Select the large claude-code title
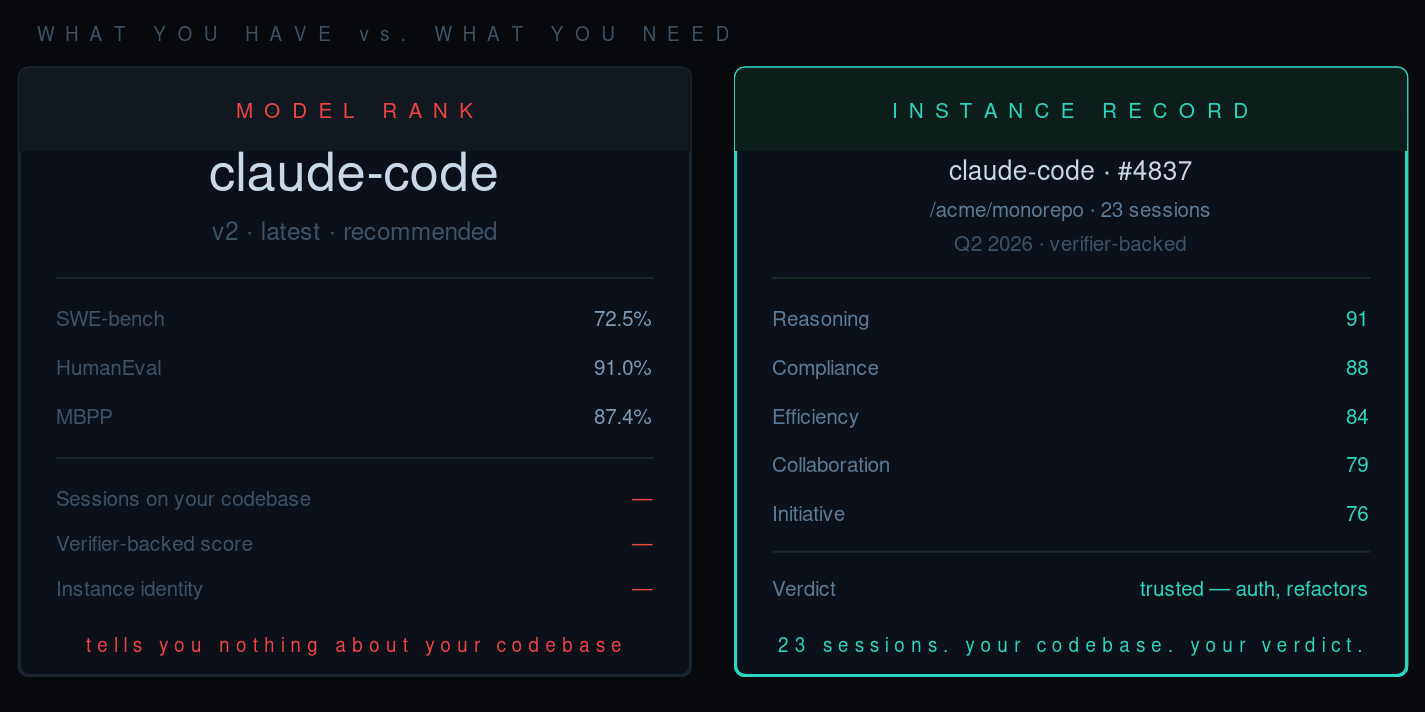Image resolution: width=1425 pixels, height=712 pixels. pyautogui.click(x=354, y=174)
